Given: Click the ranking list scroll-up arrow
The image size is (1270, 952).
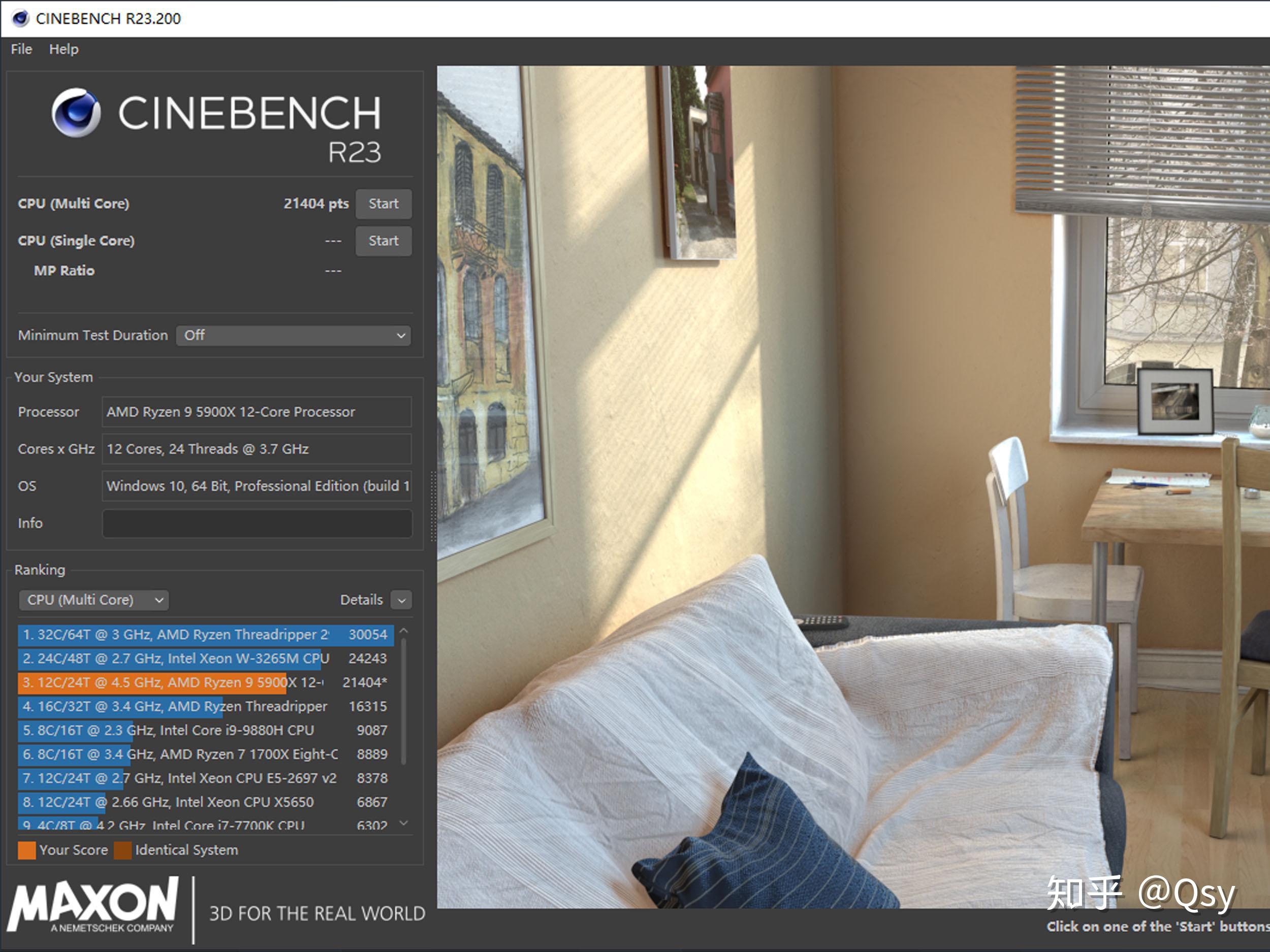Looking at the screenshot, I should (x=404, y=631).
